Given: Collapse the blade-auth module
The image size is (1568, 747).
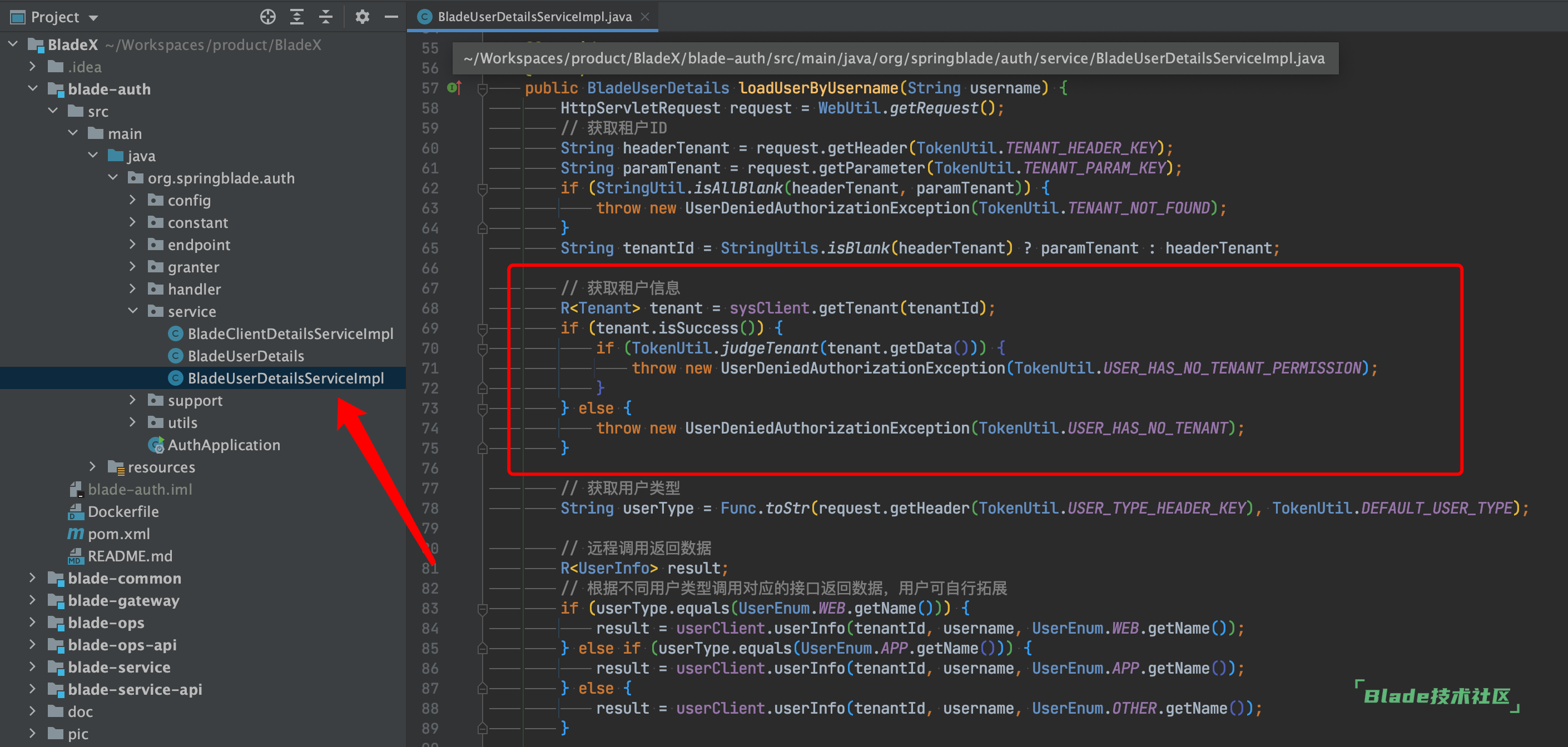Looking at the screenshot, I should click(x=33, y=89).
